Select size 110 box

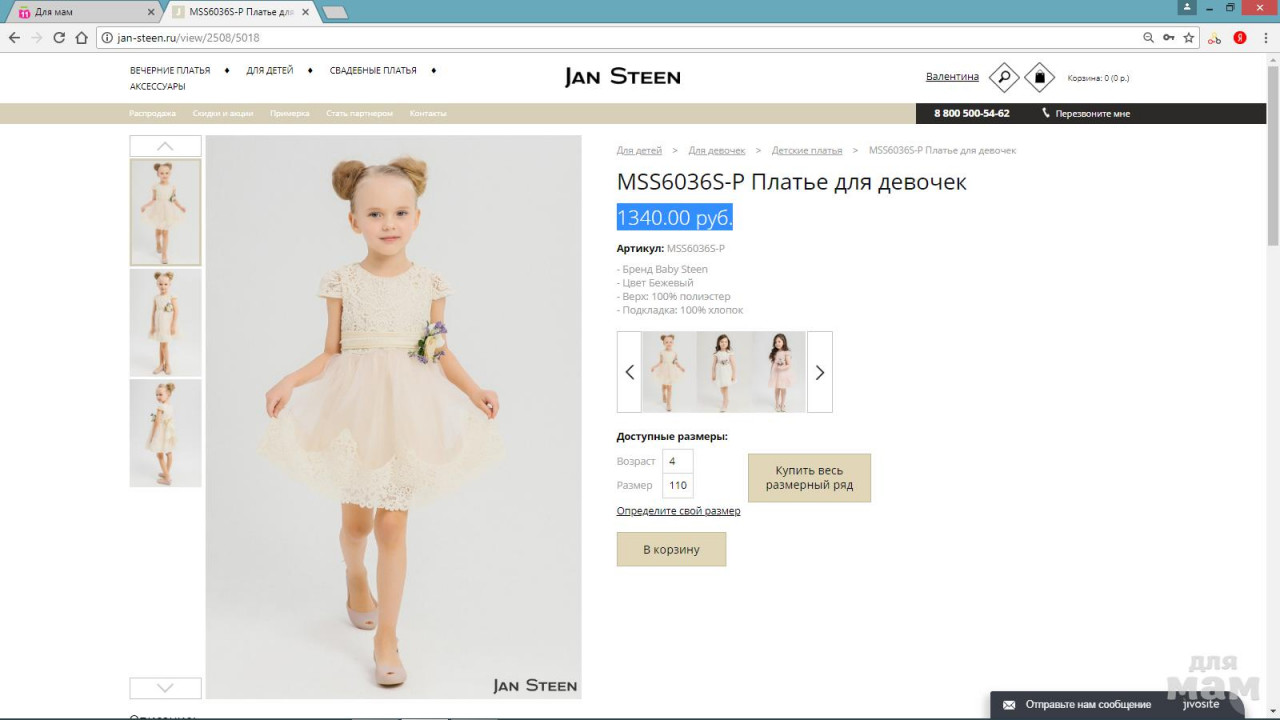click(678, 486)
